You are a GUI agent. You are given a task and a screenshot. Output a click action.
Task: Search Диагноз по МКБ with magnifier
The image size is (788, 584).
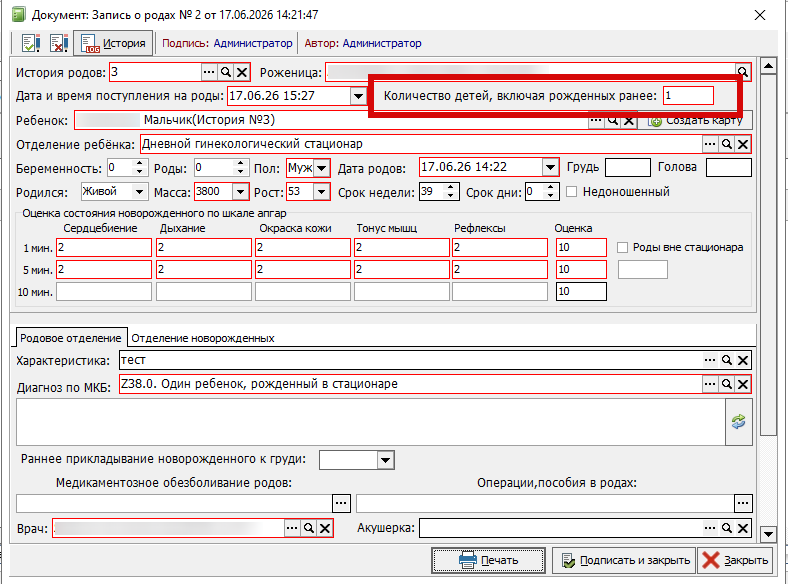tap(727, 384)
